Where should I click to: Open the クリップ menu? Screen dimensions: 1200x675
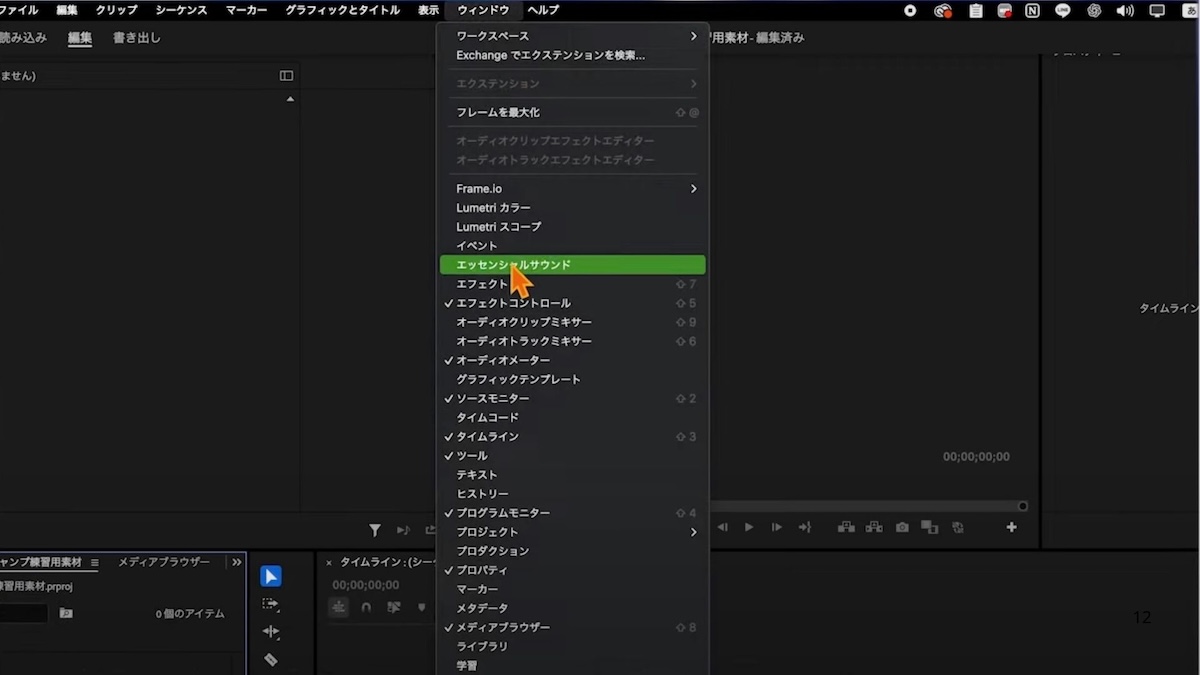[x=116, y=10]
